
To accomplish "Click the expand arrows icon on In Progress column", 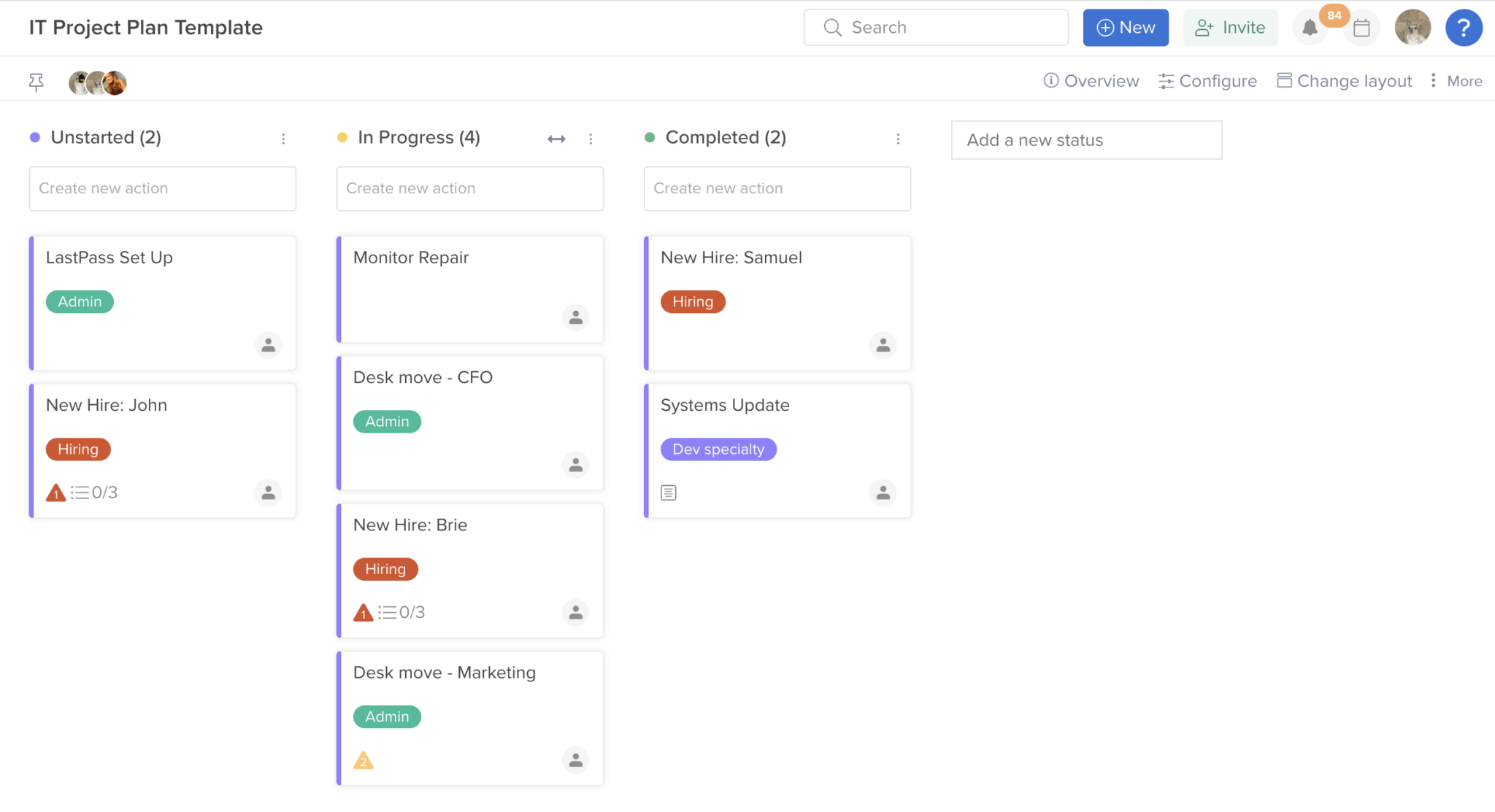I will coord(556,138).
